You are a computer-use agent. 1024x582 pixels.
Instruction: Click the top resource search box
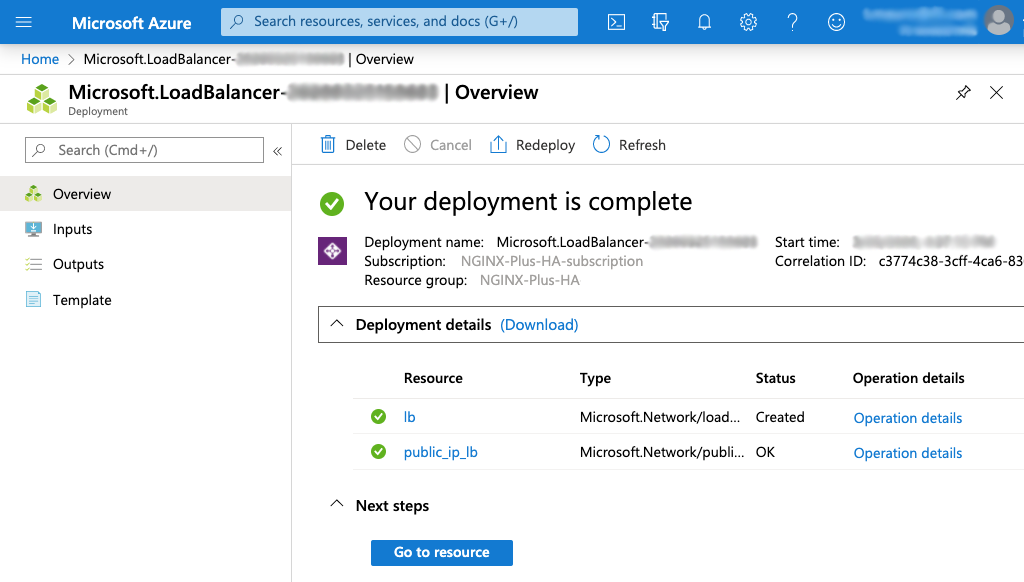click(400, 21)
